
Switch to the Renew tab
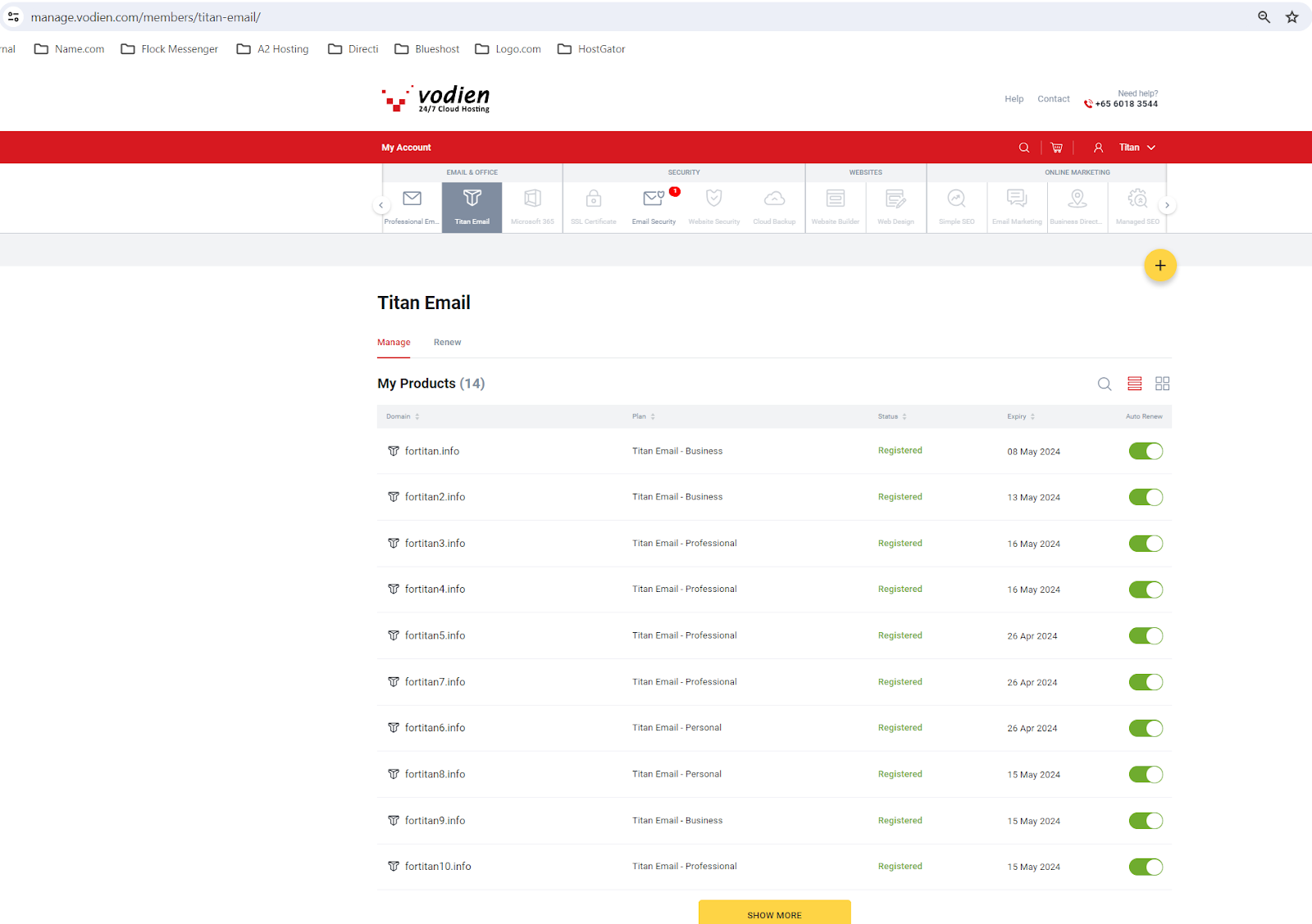[447, 343]
